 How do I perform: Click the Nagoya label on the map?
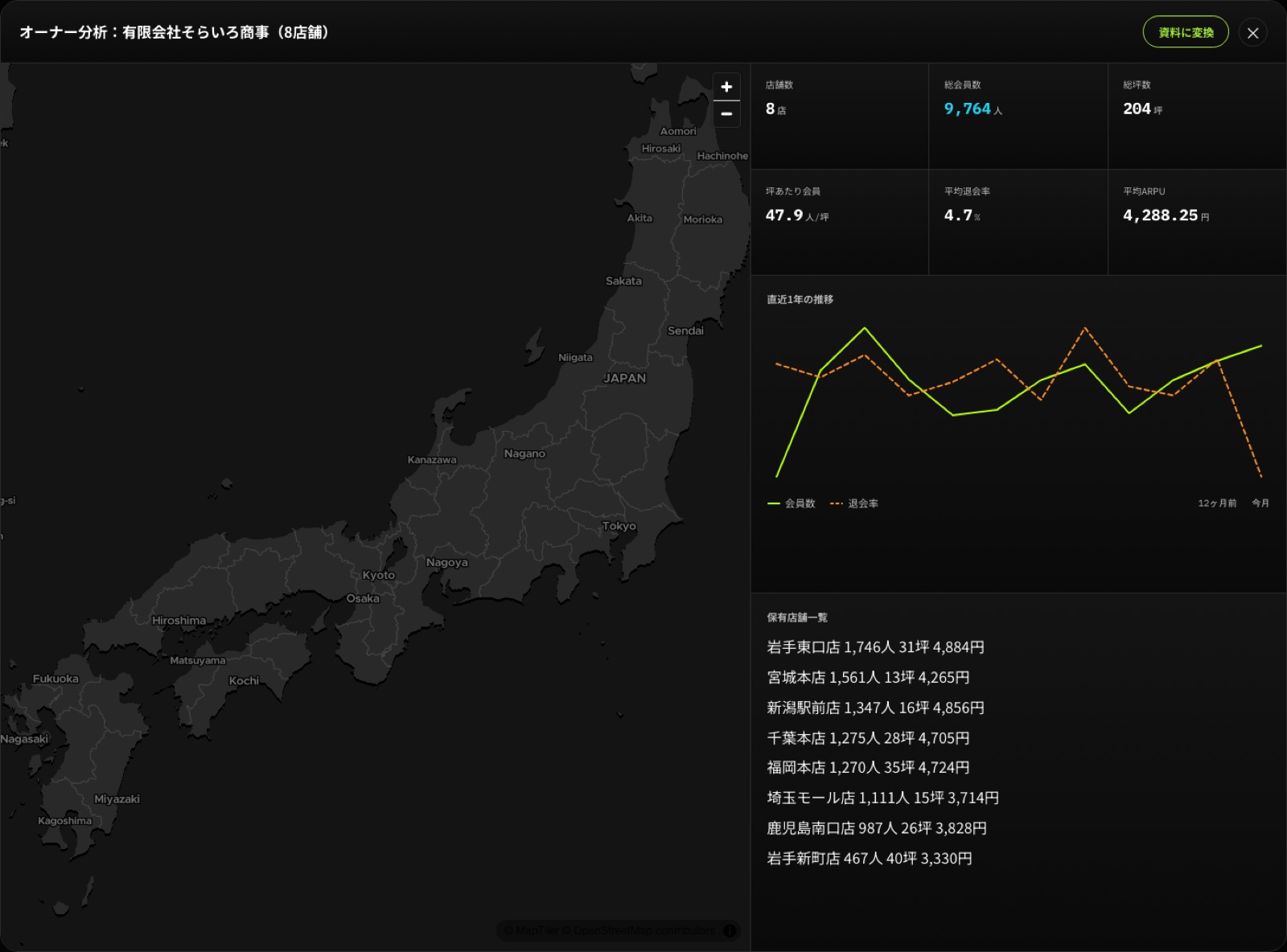[446, 563]
